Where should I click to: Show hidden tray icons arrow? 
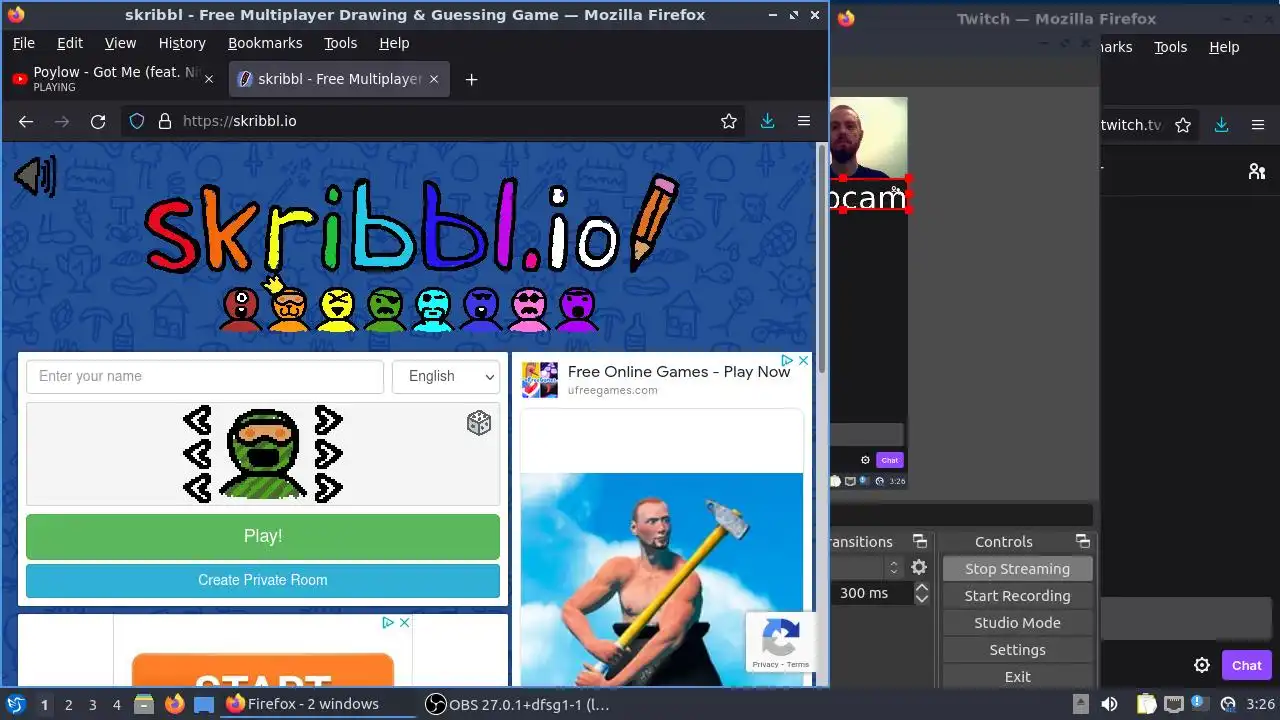click(x=1080, y=704)
